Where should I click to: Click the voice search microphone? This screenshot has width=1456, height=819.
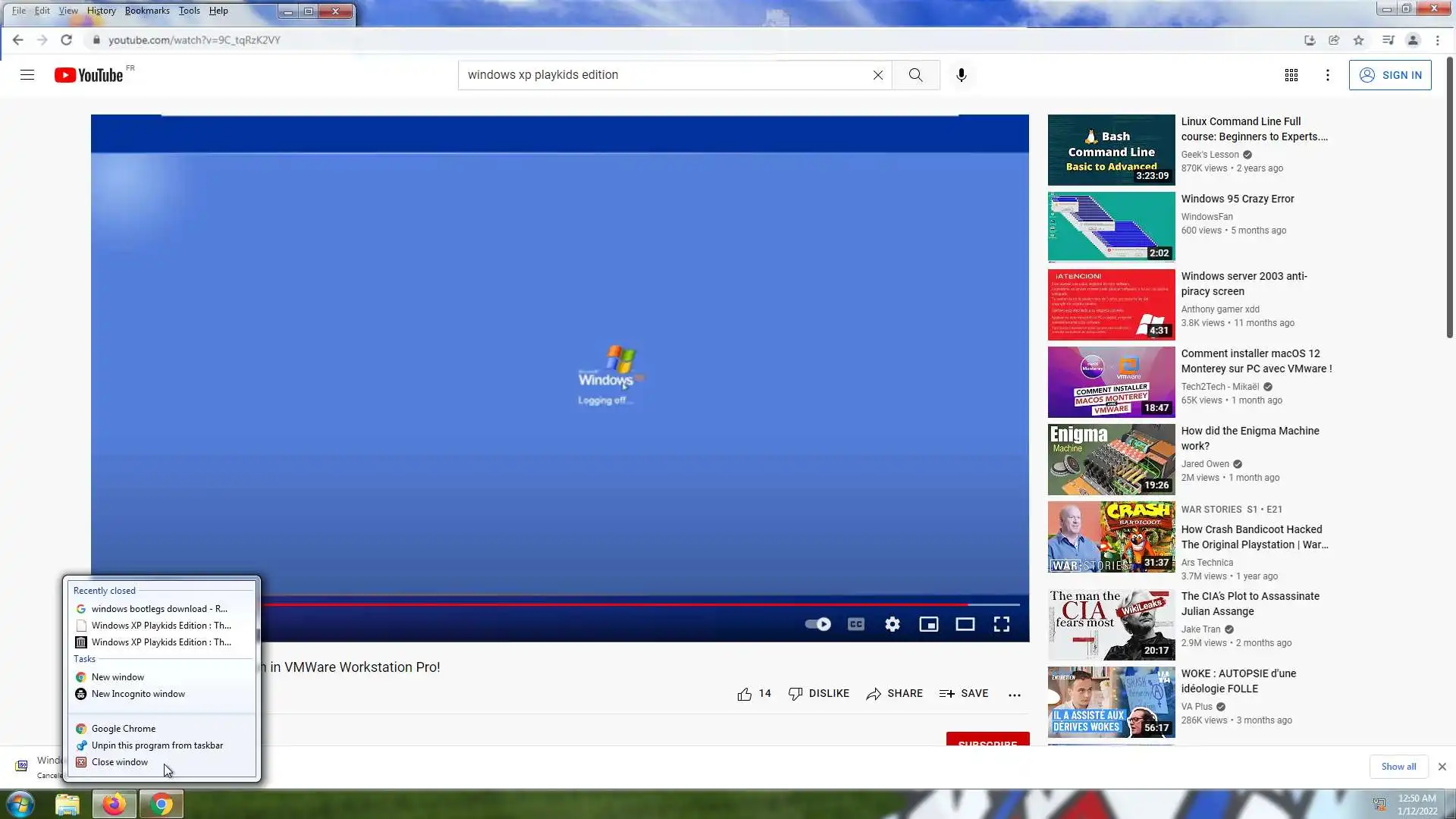coord(962,75)
